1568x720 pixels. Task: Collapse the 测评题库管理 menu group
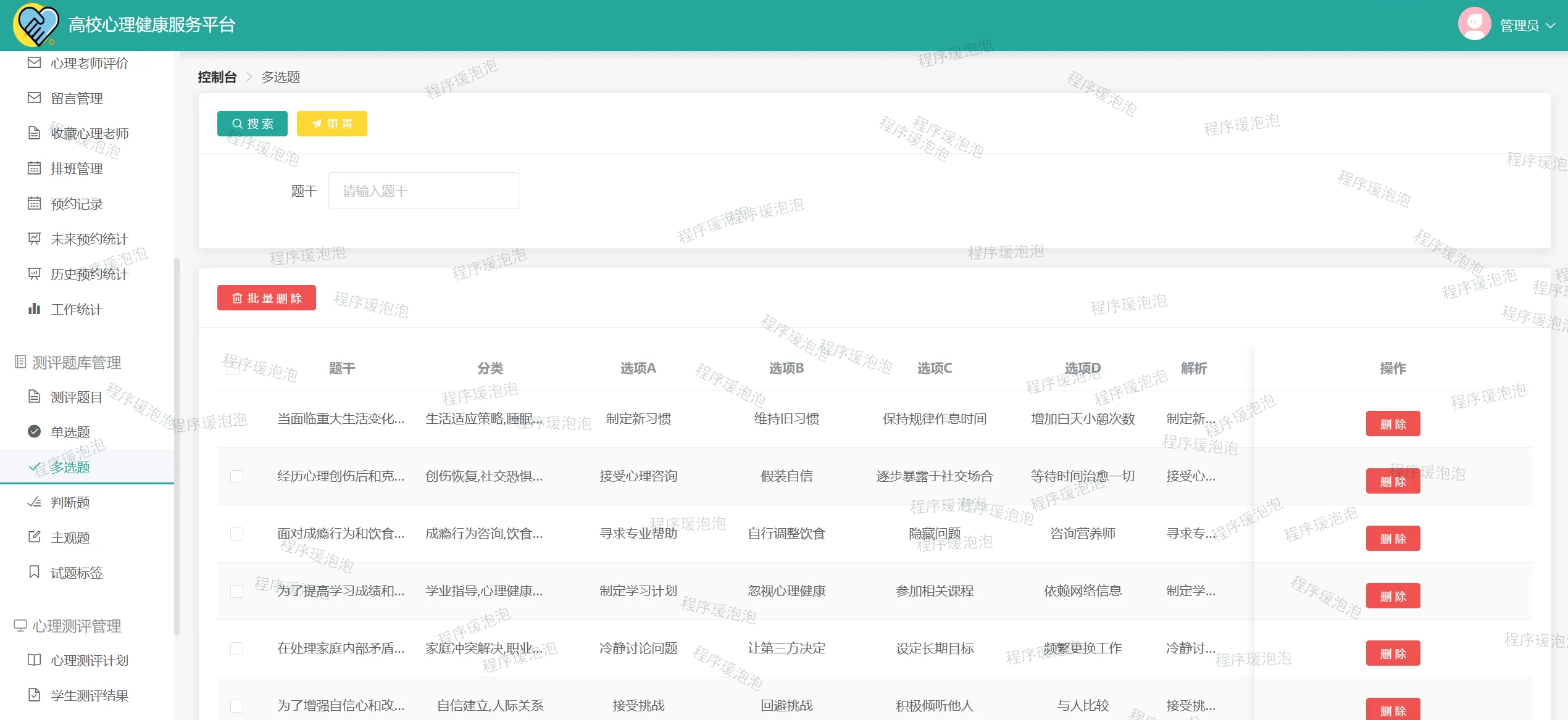tap(77, 362)
